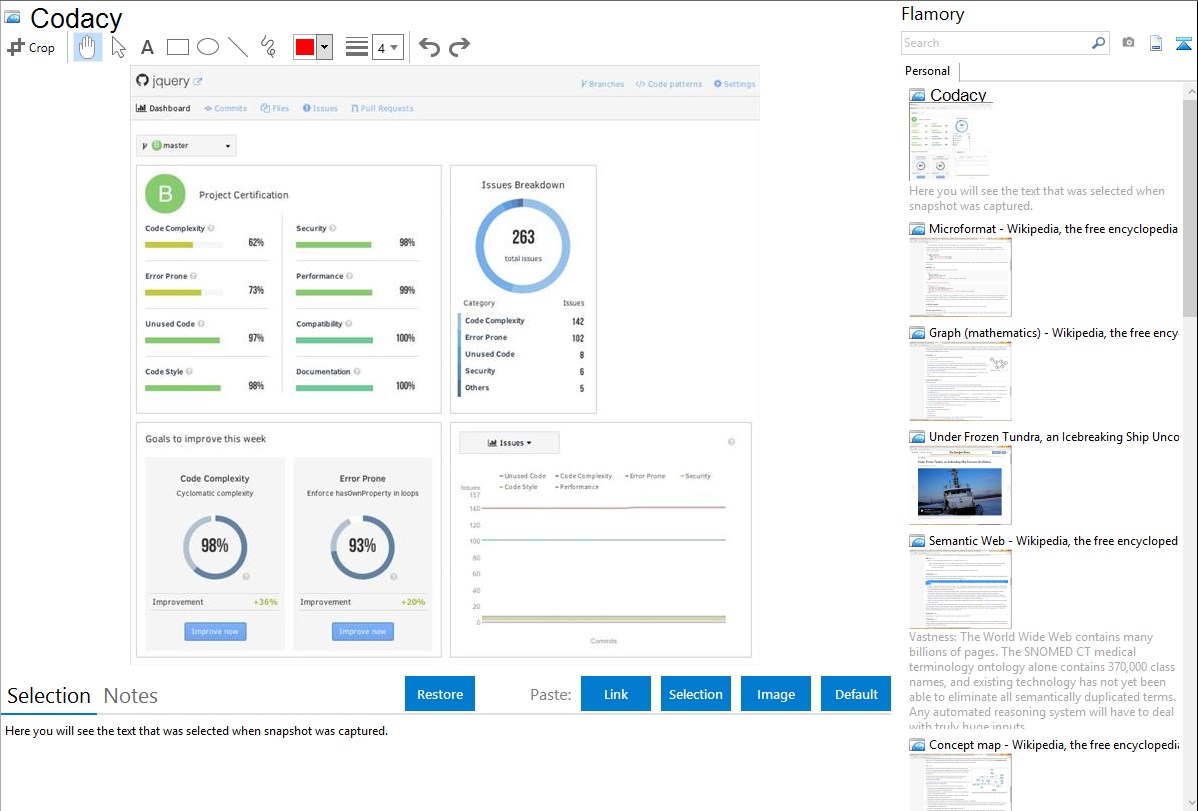Click the Semantic Web - Wikipedia title
Image resolution: width=1198 pixels, height=811 pixels.
[x=1053, y=540]
